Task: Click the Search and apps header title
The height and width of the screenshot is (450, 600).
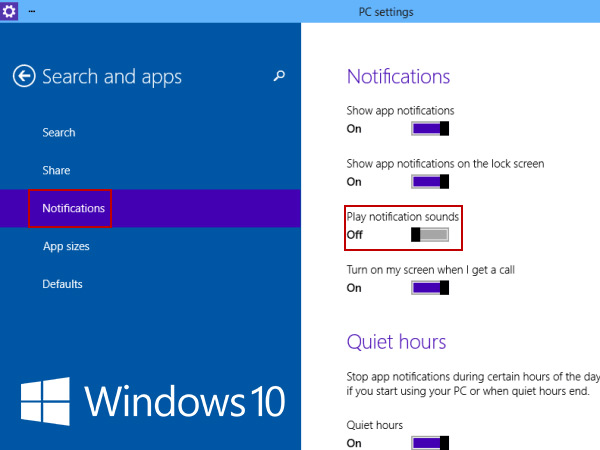Action: click(x=112, y=77)
